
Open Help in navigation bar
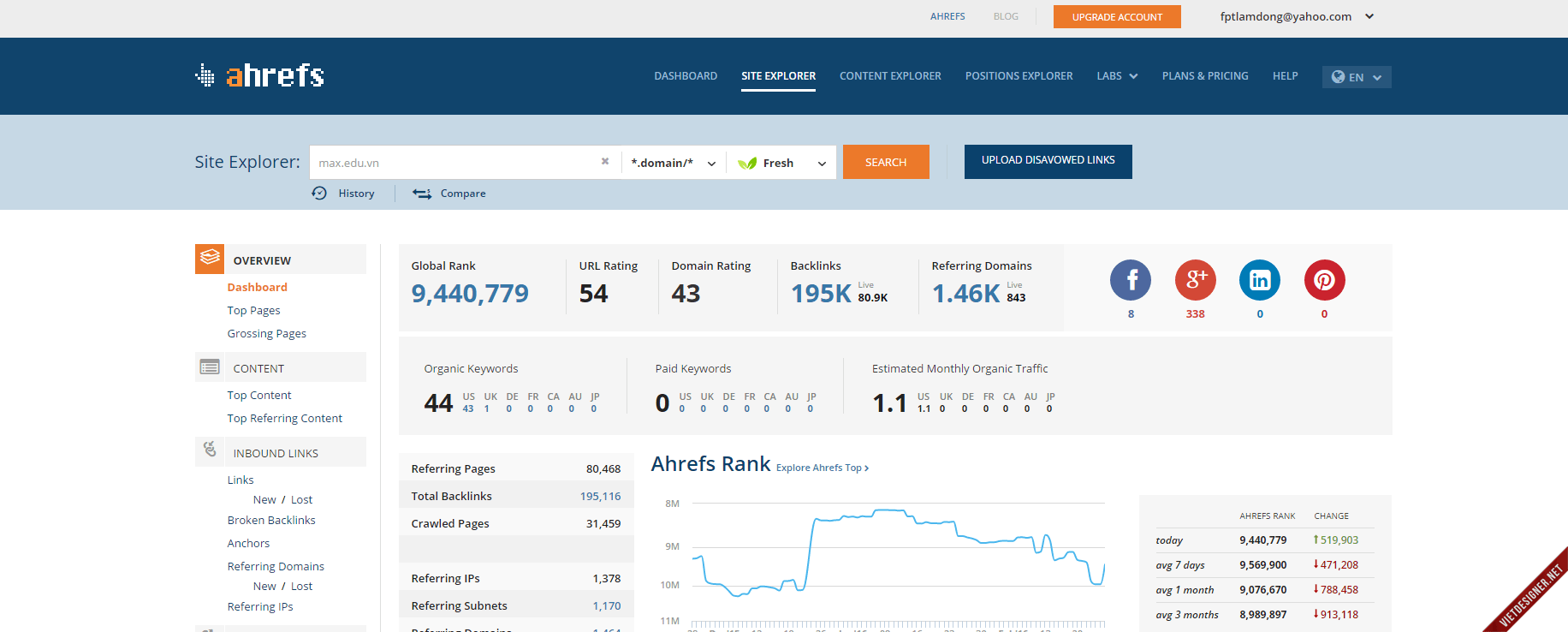point(1285,76)
